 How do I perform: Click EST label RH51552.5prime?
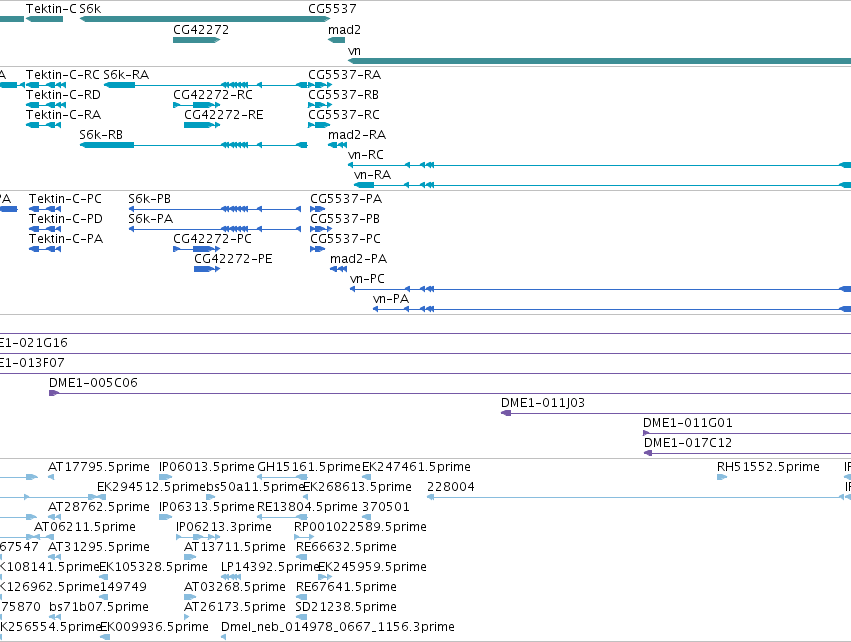[768, 467]
